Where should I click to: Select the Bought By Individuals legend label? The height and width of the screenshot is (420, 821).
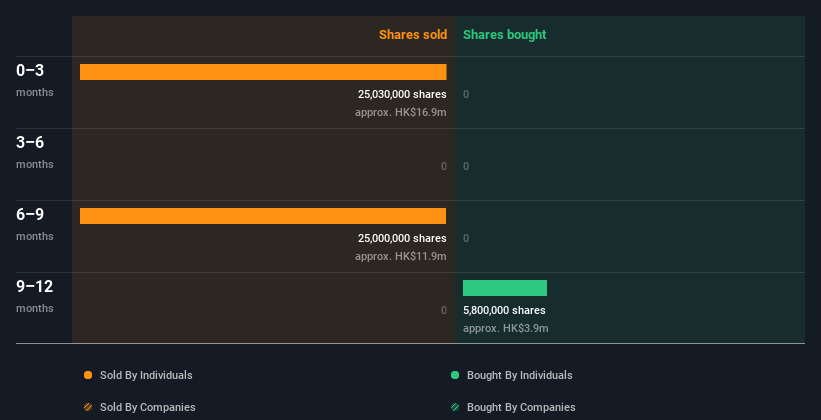point(519,375)
